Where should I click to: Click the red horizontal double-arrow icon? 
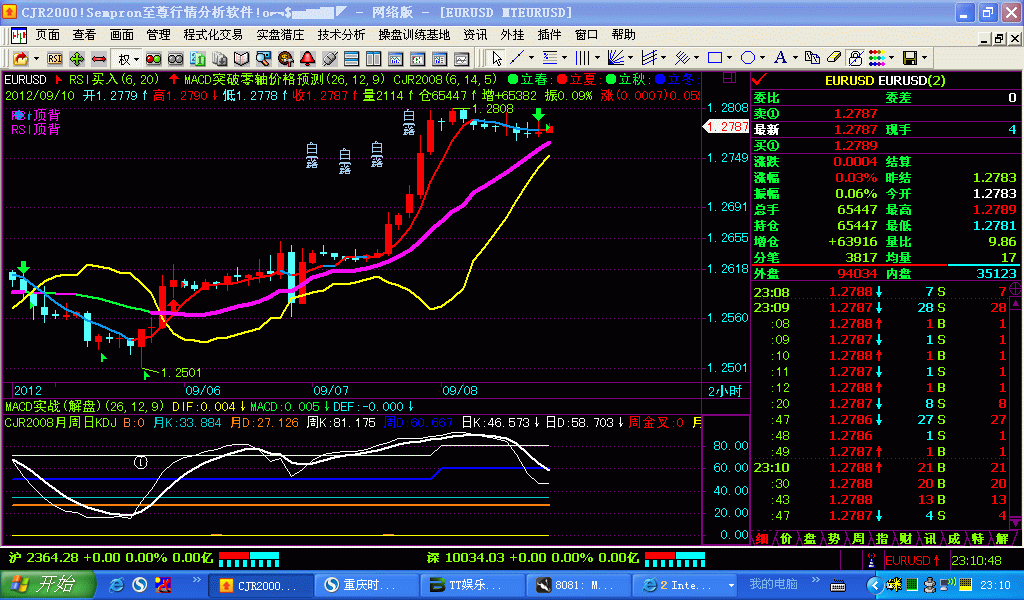(x=99, y=58)
